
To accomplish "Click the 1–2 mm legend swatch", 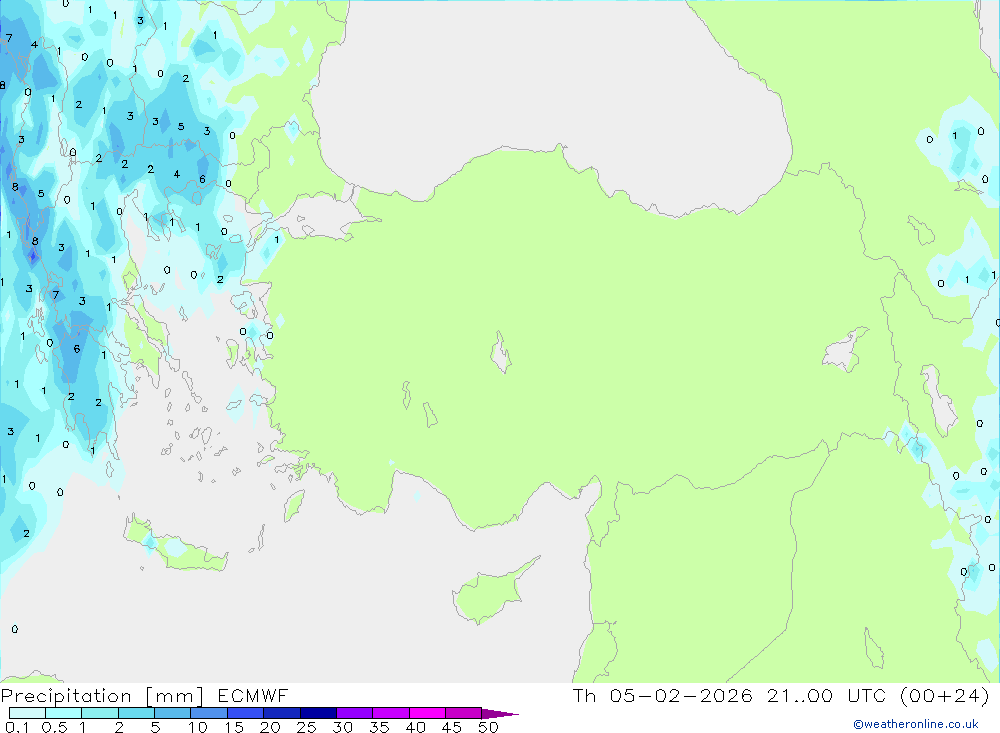I will (x=99, y=713).
